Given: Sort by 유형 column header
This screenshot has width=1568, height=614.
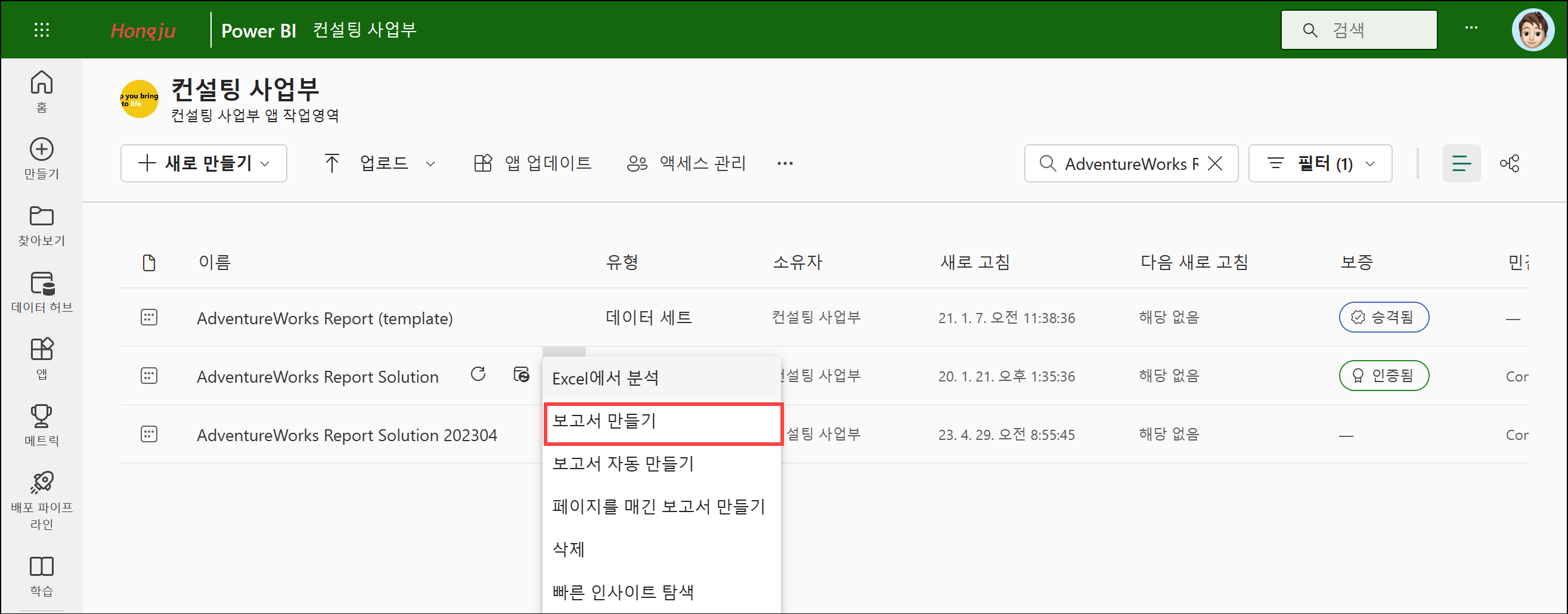Looking at the screenshot, I should (621, 262).
